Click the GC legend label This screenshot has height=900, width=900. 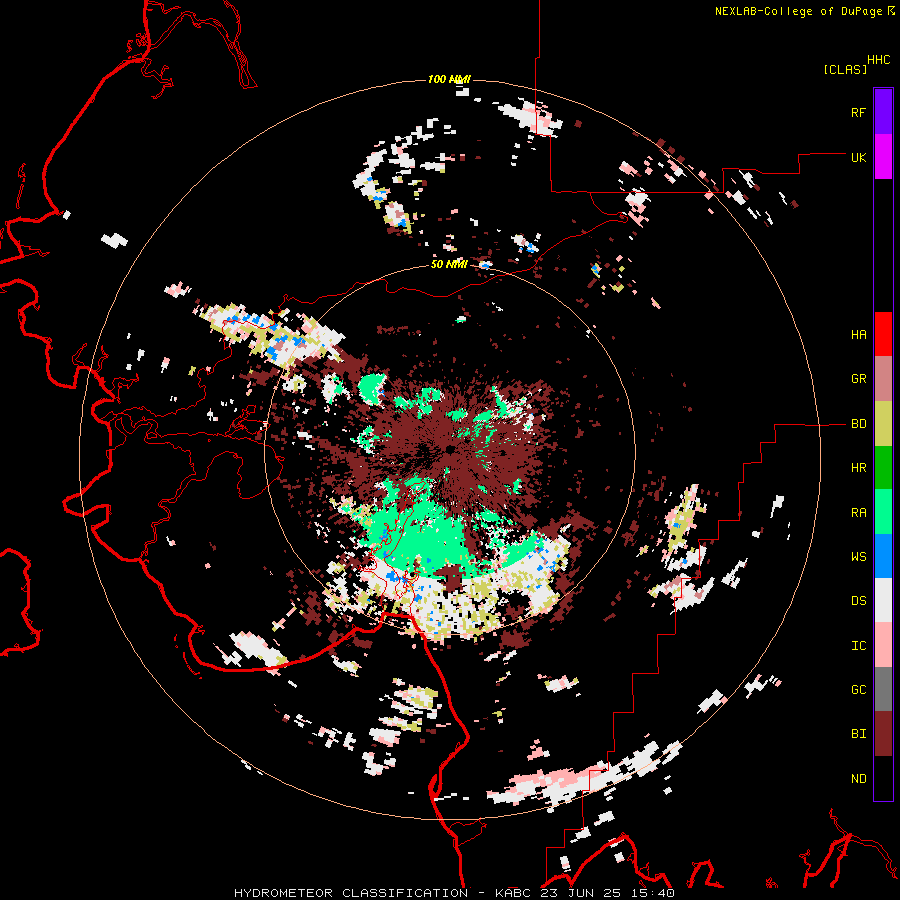[858, 690]
